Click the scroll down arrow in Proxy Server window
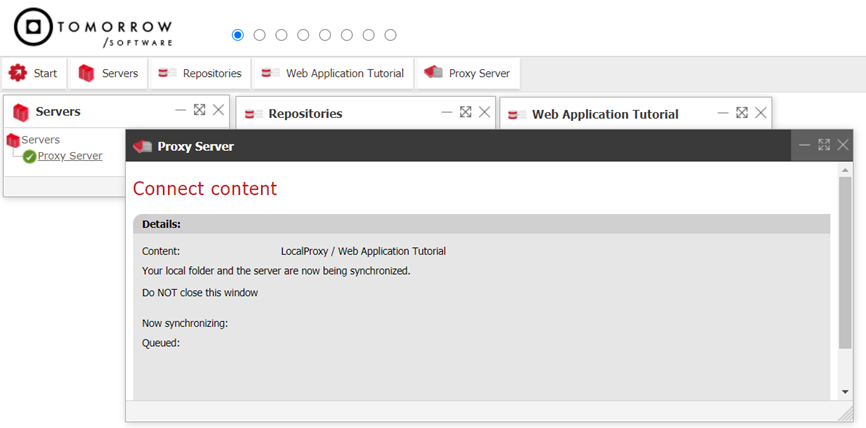The height and width of the screenshot is (428, 866). 845,392
